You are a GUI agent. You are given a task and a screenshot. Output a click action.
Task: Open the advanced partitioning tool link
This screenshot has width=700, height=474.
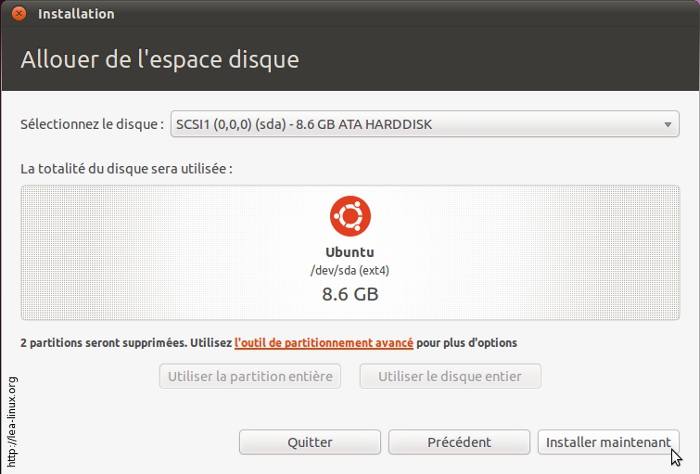pyautogui.click(x=324, y=342)
